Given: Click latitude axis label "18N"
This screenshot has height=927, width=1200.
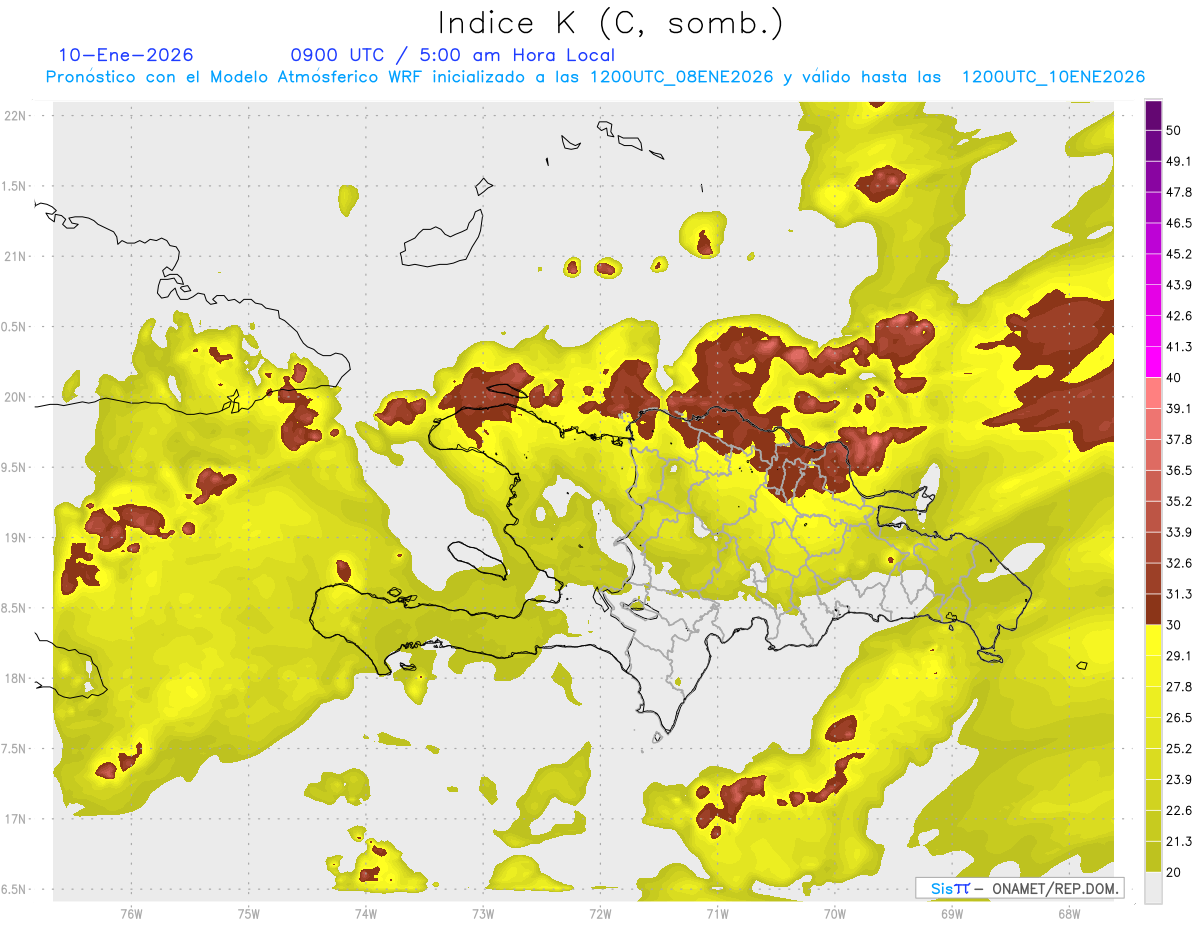Looking at the screenshot, I should 16,679.
